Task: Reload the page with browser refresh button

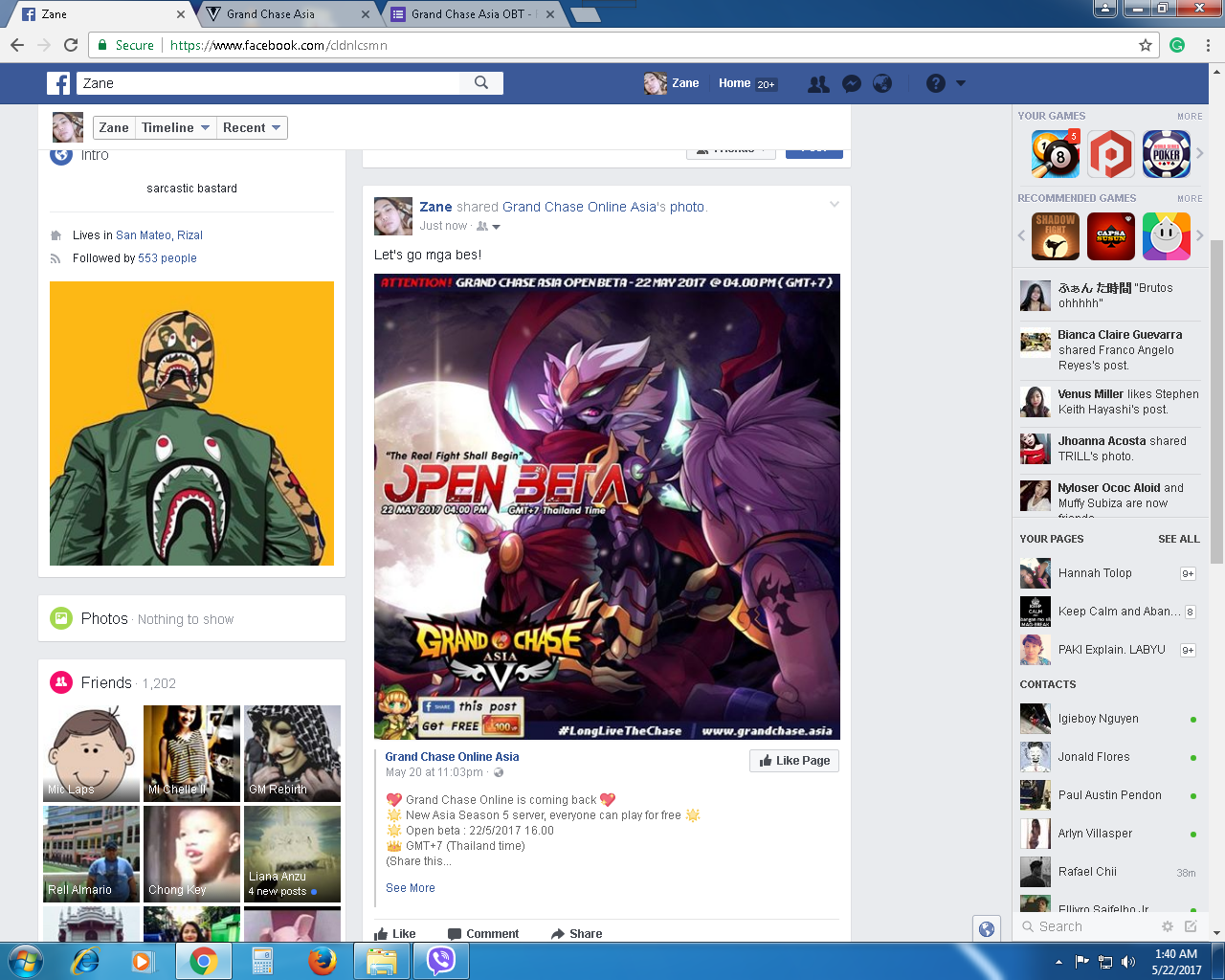Action: point(71,45)
